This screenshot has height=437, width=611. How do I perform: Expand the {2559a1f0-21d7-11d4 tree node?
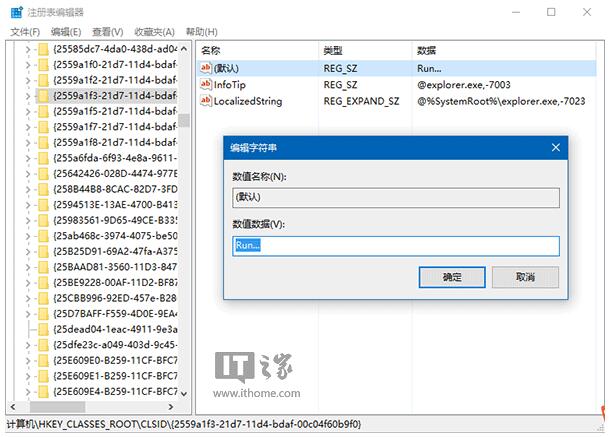pos(27,65)
